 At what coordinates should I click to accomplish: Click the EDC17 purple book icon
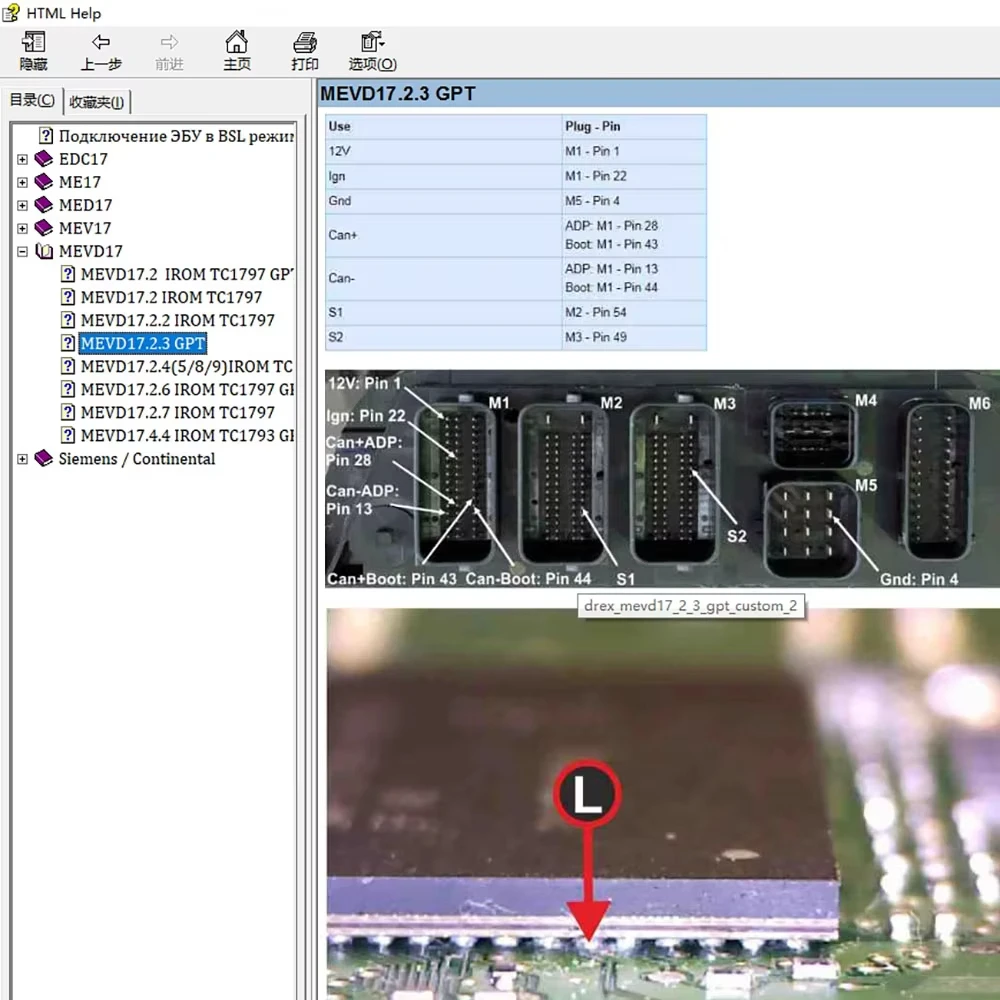pyautogui.click(x=43, y=159)
